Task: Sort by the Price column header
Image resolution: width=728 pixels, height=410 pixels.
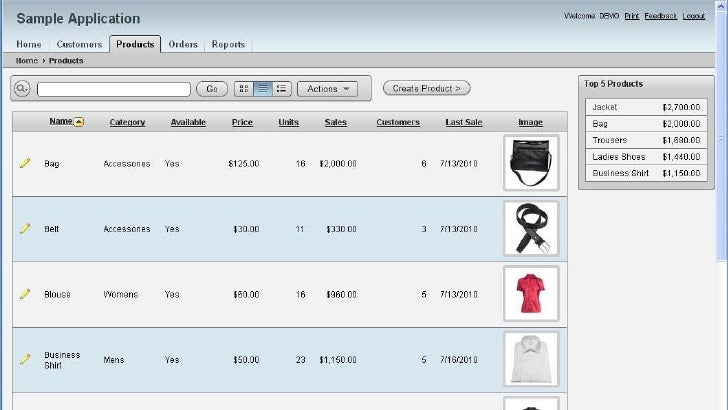Action: [242, 122]
